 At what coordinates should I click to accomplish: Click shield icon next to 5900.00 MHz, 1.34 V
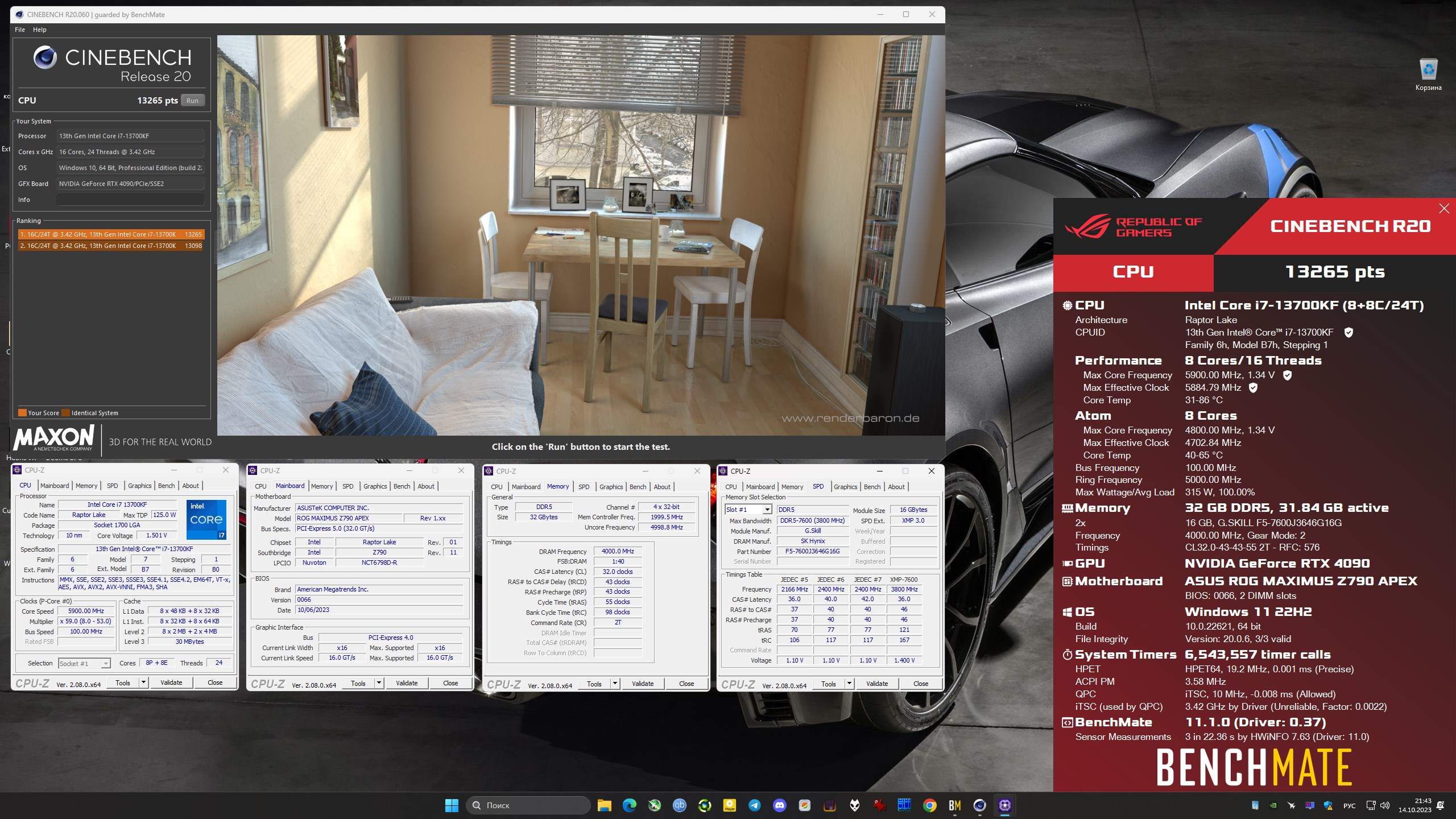point(1288,375)
